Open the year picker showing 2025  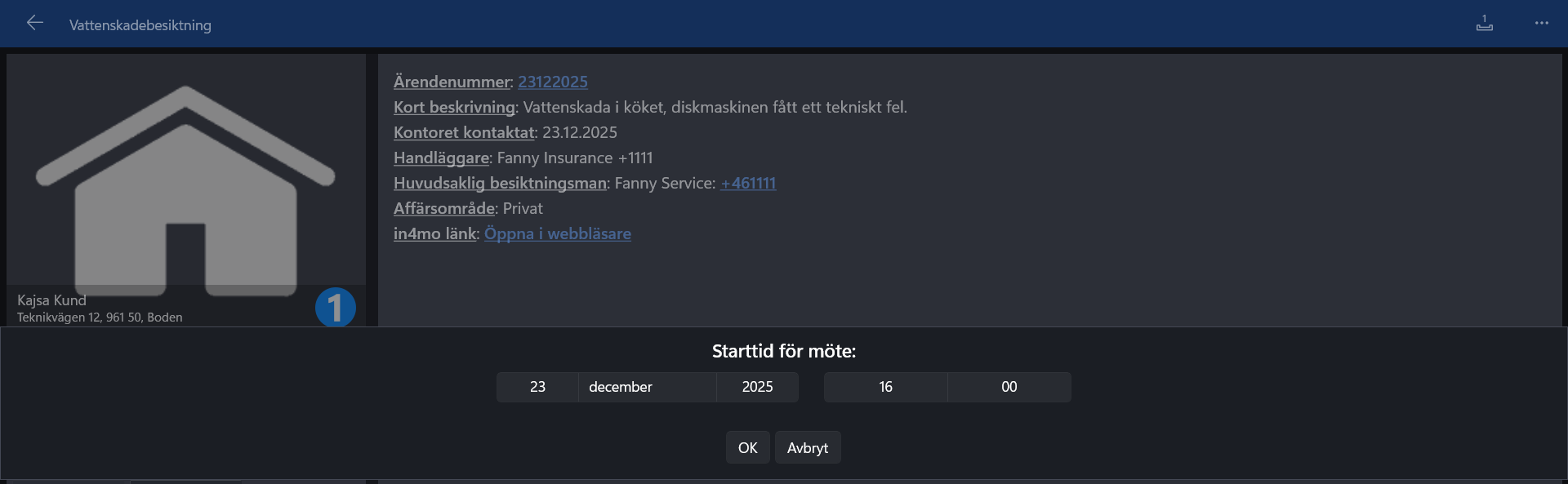757,387
